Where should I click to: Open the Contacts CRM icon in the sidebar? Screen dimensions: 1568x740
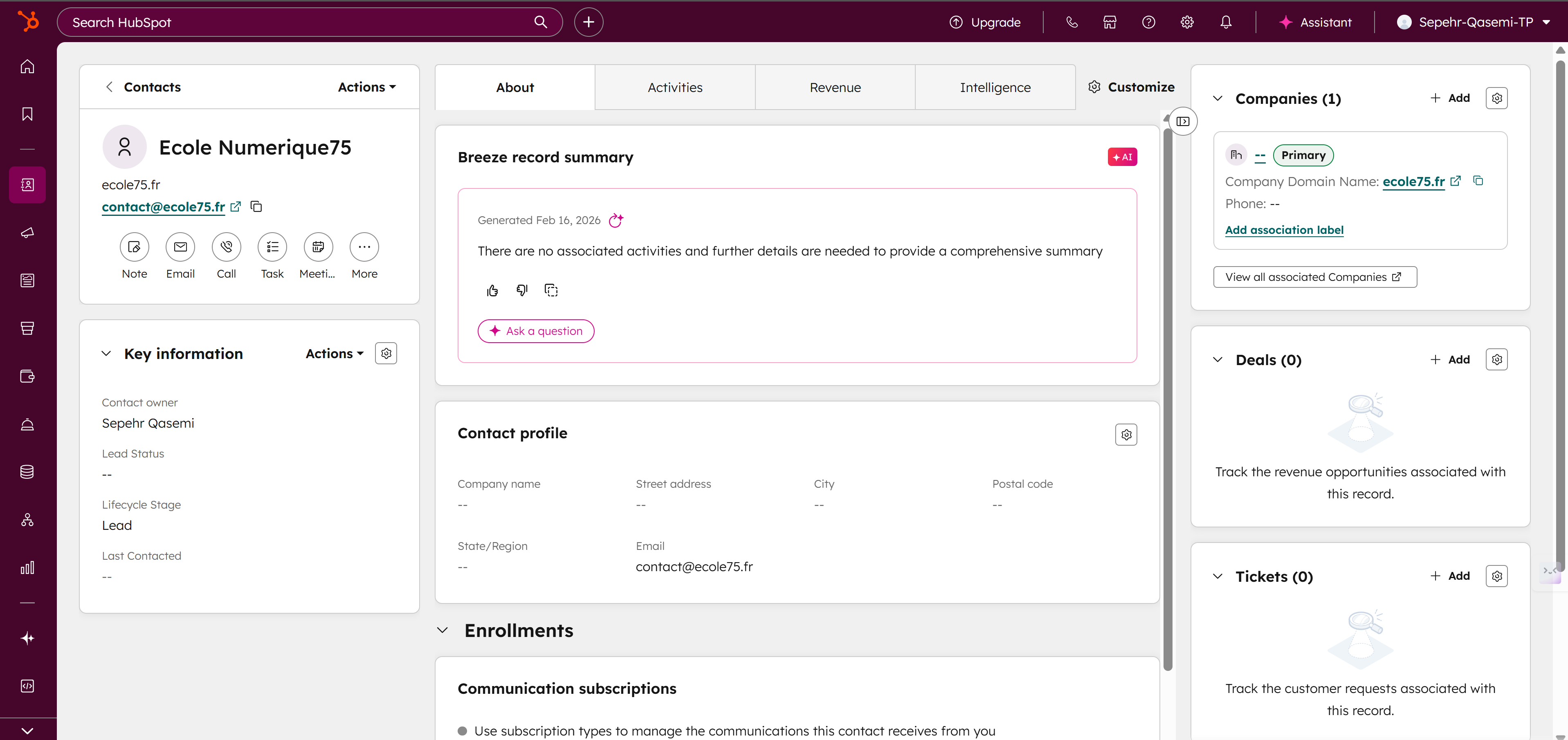tap(27, 185)
